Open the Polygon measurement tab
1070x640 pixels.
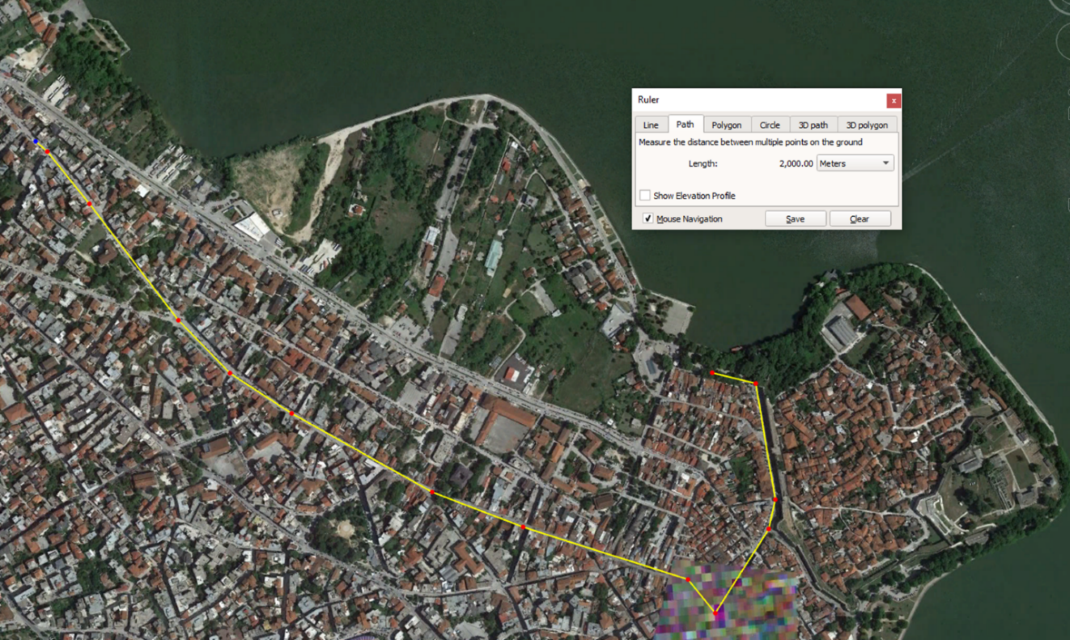click(x=727, y=125)
